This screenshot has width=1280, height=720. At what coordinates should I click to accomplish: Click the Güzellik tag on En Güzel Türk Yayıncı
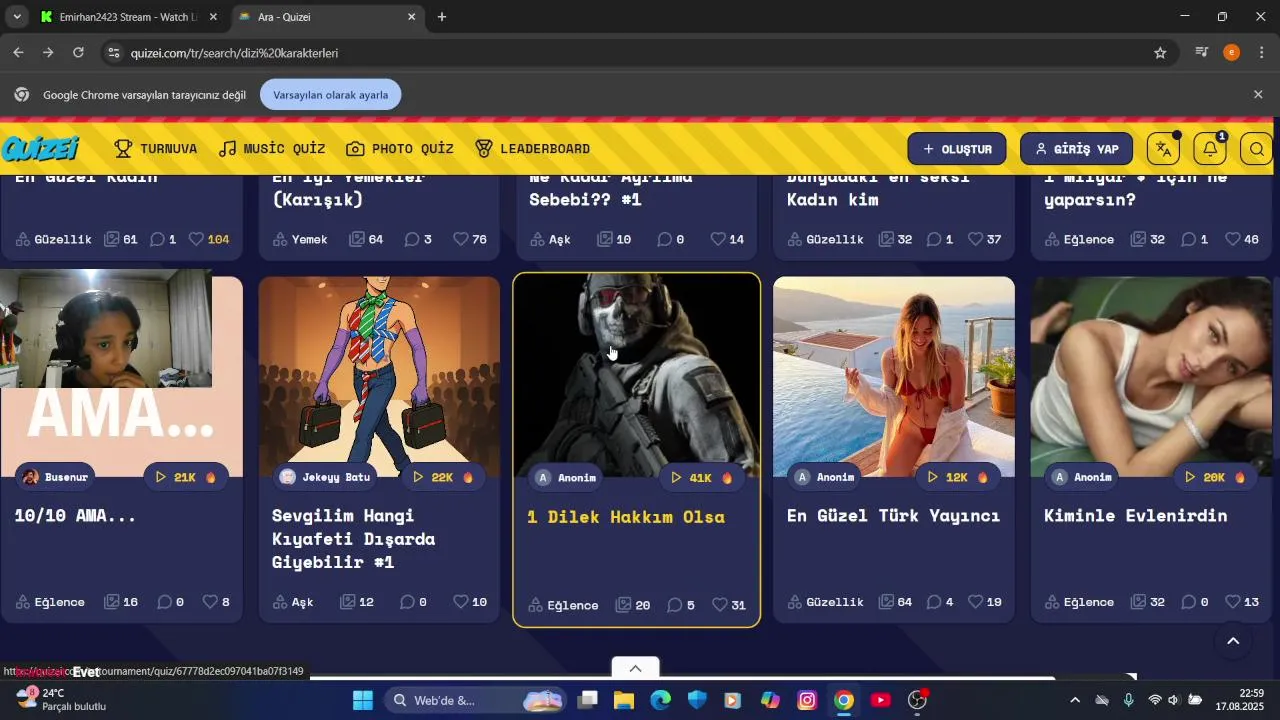click(825, 602)
